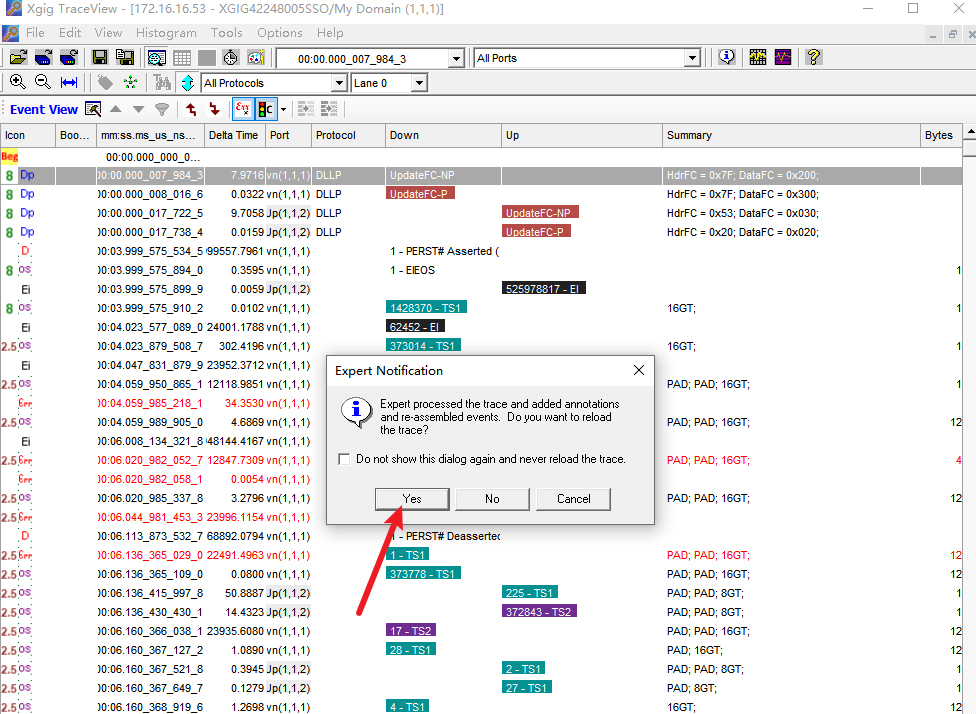Jump to previous event with red up arrow

point(192,110)
